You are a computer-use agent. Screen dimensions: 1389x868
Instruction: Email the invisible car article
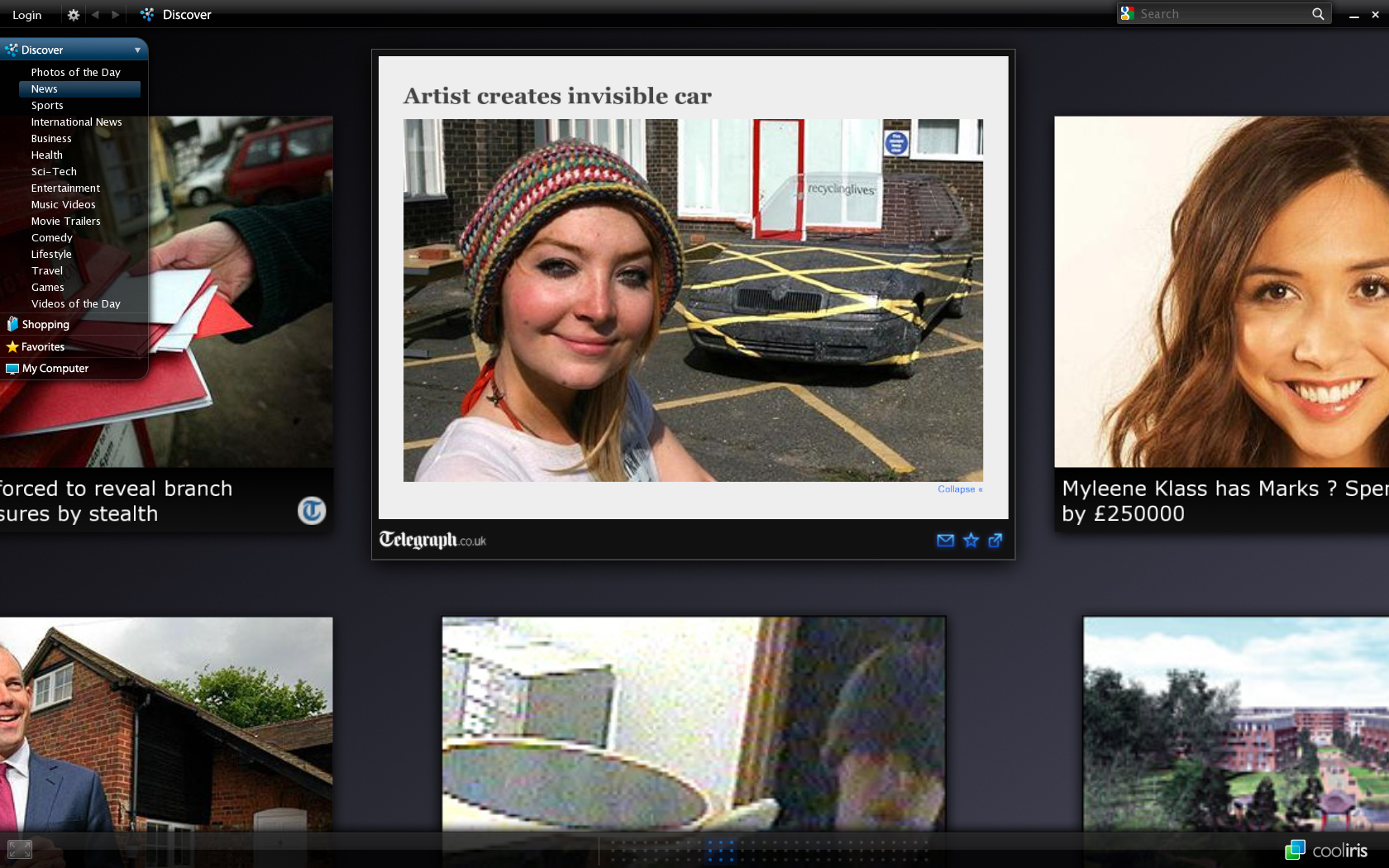945,540
